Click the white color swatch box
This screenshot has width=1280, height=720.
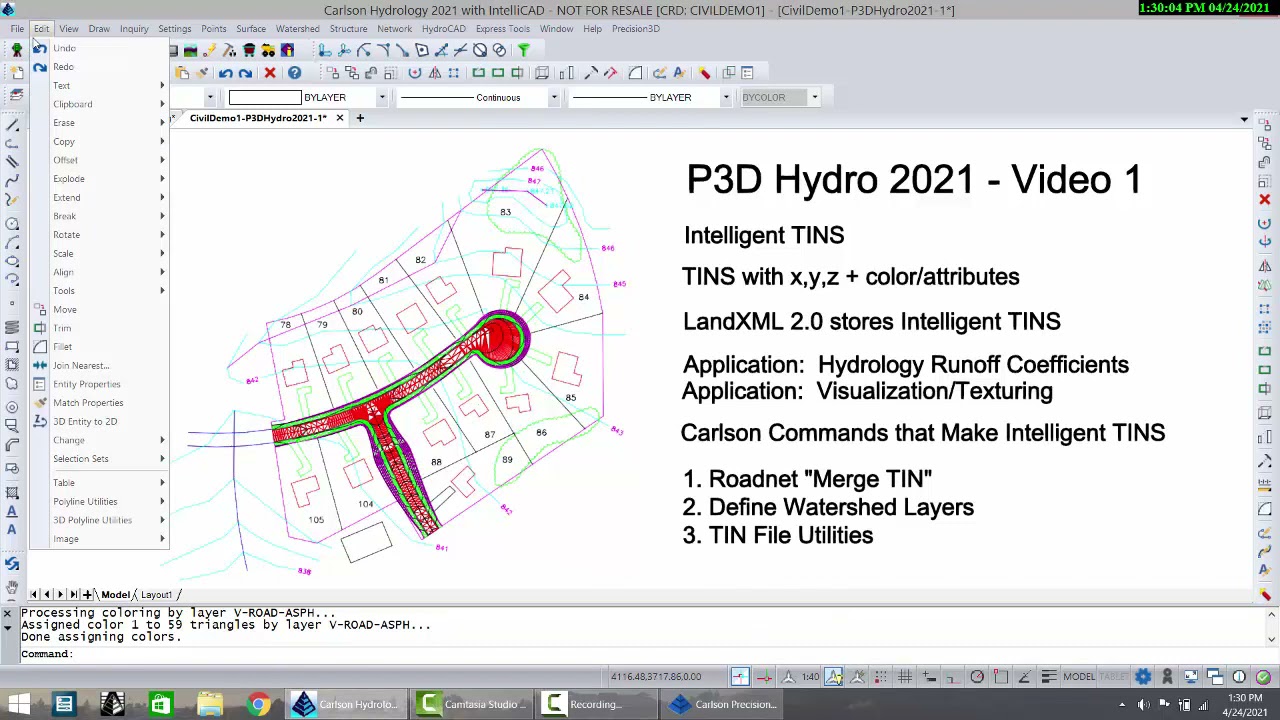pos(264,98)
